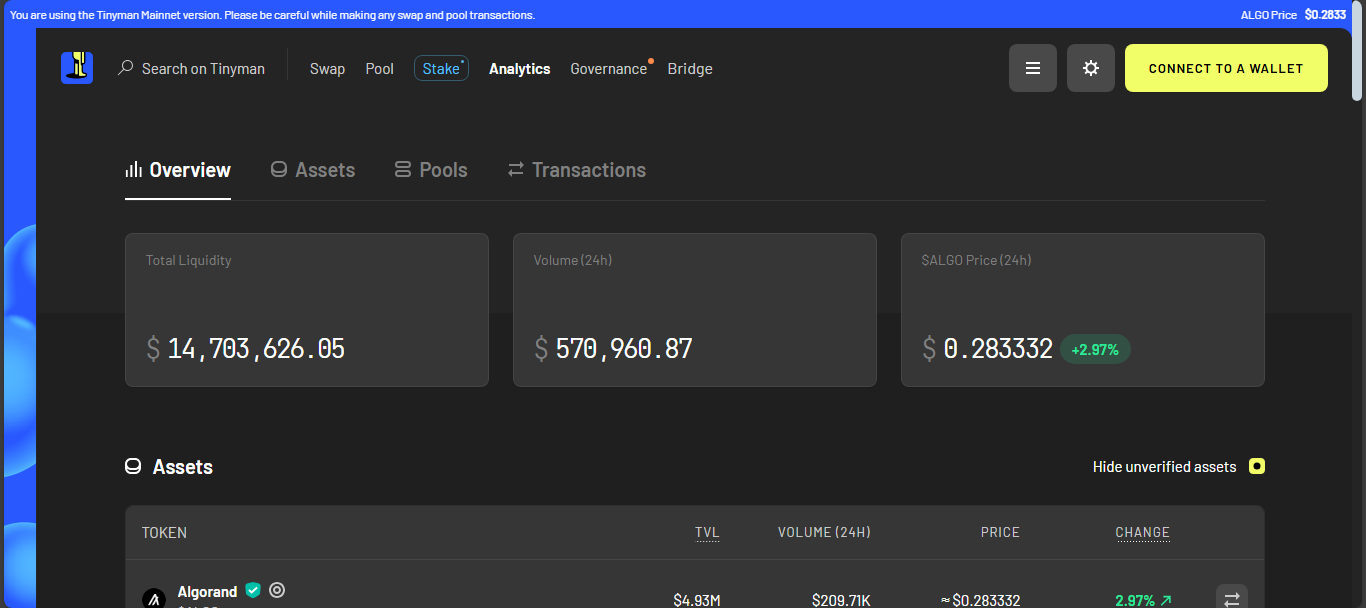Click ALGO Price $0.2833 in top banner

pos(1293,15)
